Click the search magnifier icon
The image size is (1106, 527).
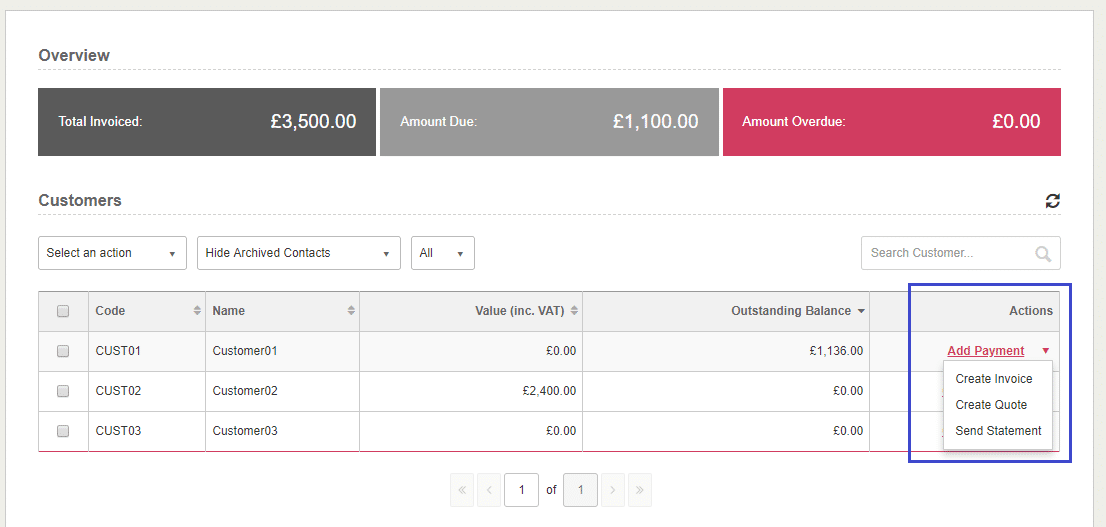pyautogui.click(x=1043, y=254)
